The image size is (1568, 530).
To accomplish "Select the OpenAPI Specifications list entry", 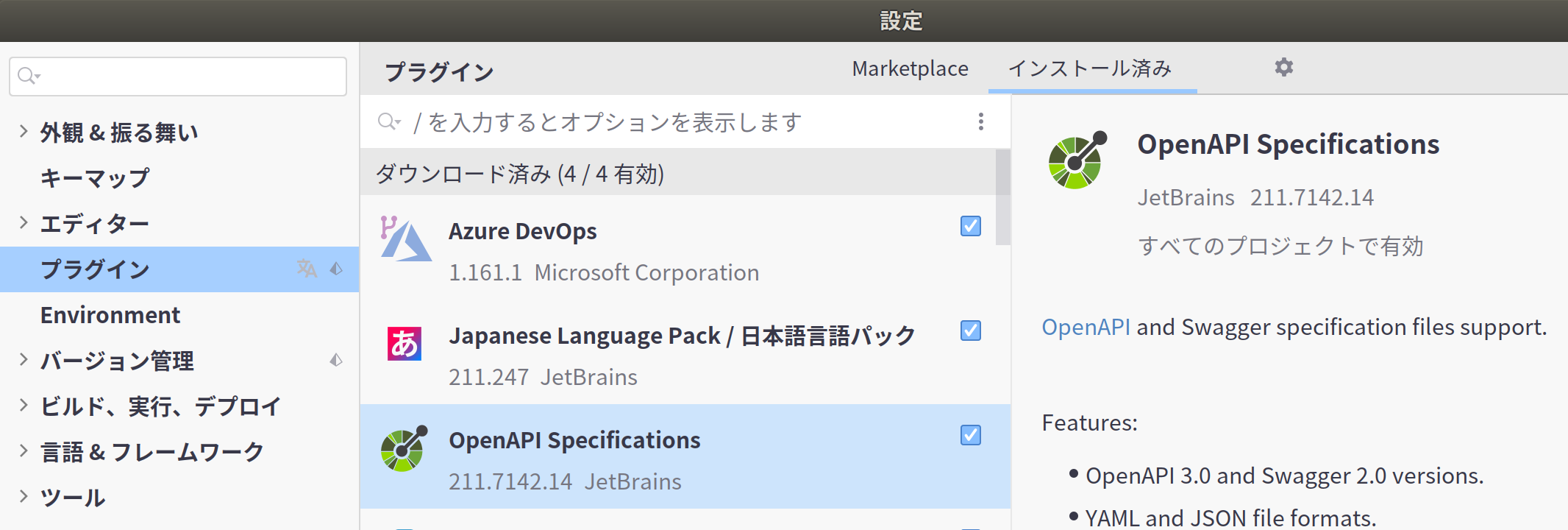I will click(685, 456).
